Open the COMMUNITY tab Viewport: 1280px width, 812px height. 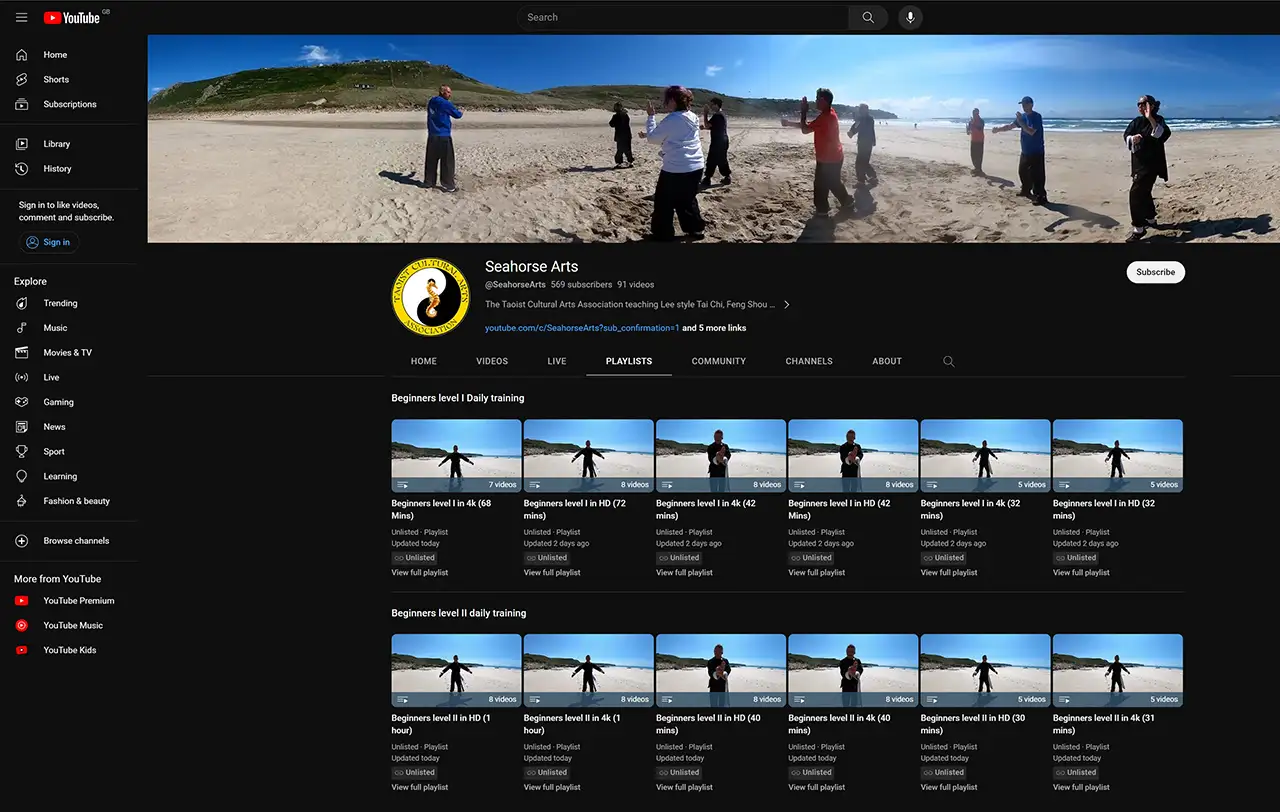click(x=719, y=361)
